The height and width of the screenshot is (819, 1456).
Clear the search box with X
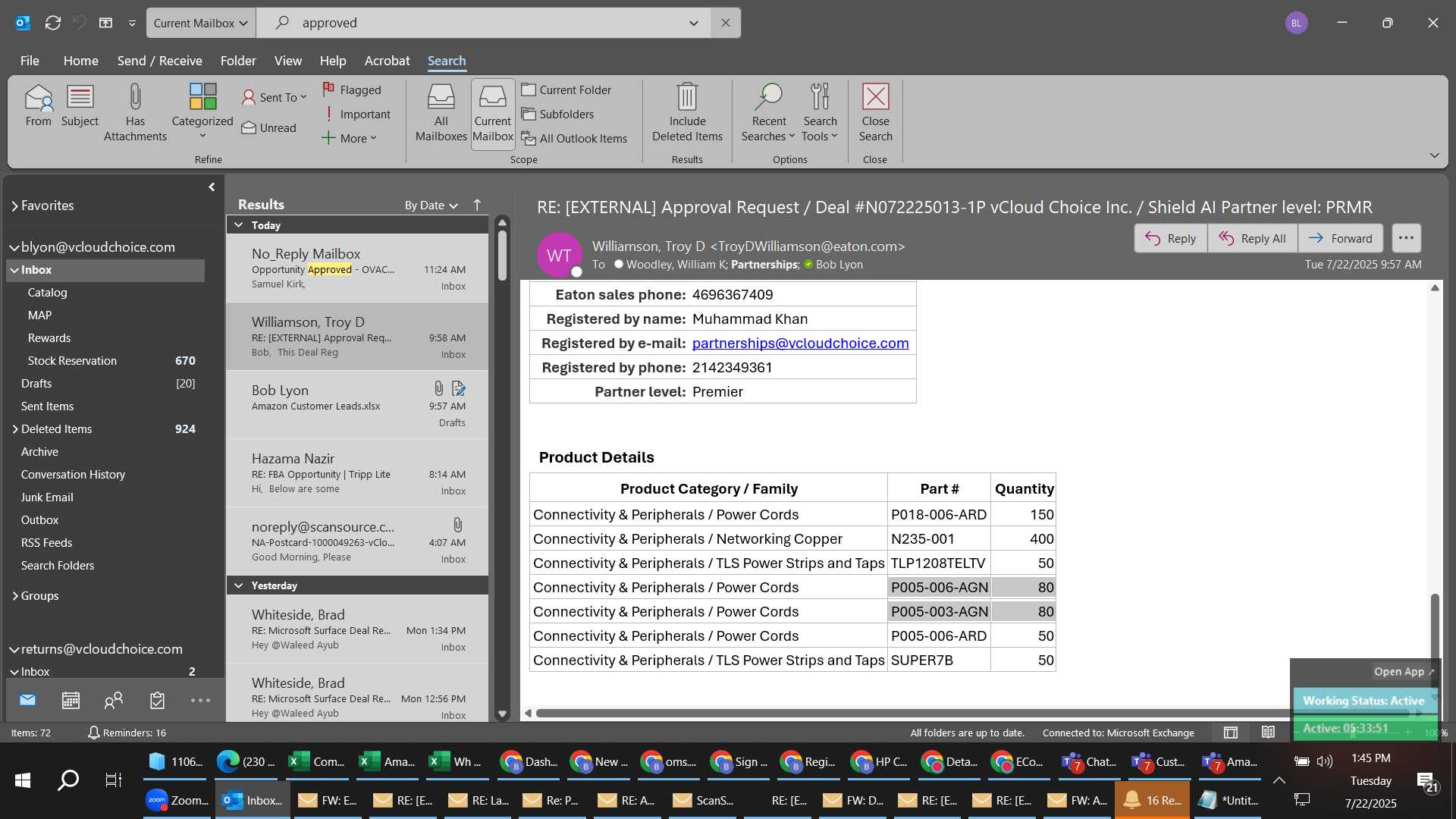click(726, 23)
